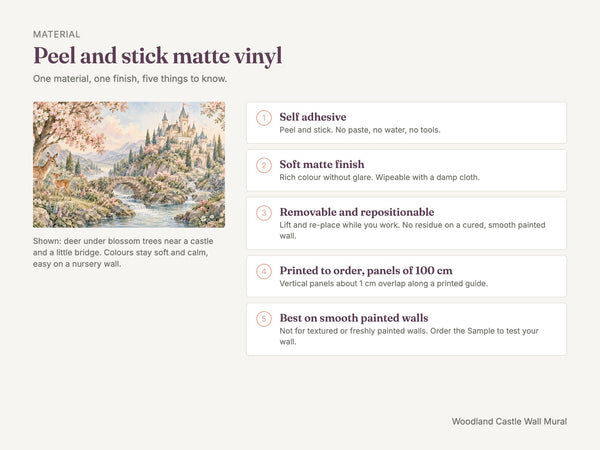This screenshot has width=600, height=450.
Task: Click the MATERIAL section label
Action: [x=57, y=34]
